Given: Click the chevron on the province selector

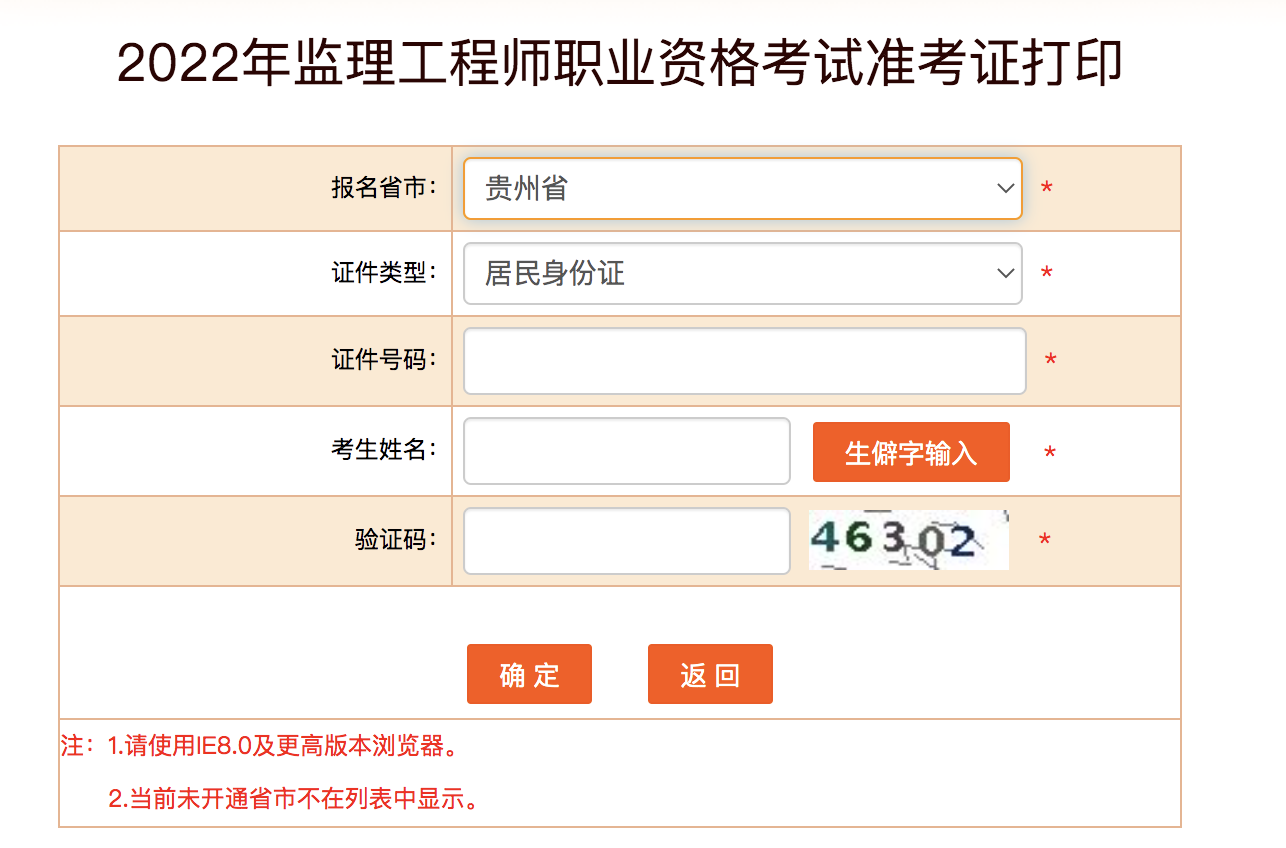Looking at the screenshot, I should (1003, 188).
